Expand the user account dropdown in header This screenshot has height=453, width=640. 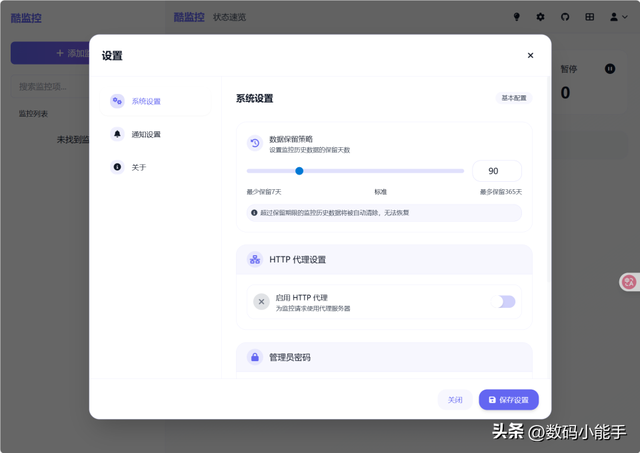618,17
